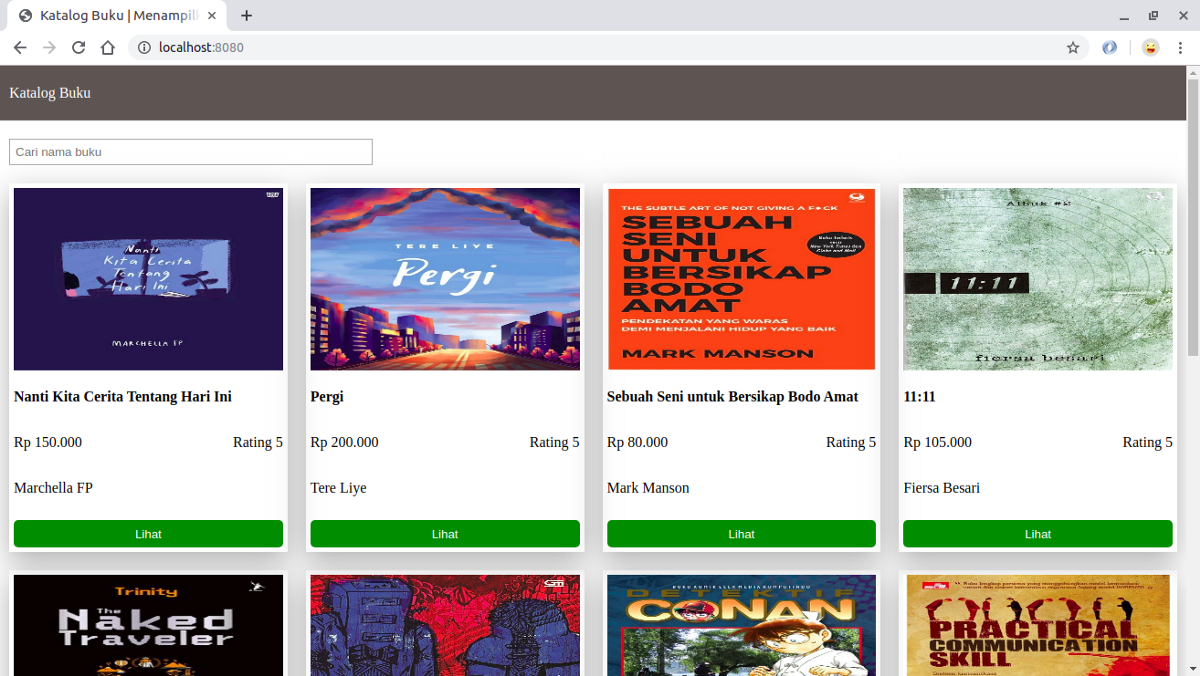Click the title 'Sebuah Seni untuk Bersikap Bodo Amat'
This screenshot has width=1200, height=676.
click(x=733, y=397)
